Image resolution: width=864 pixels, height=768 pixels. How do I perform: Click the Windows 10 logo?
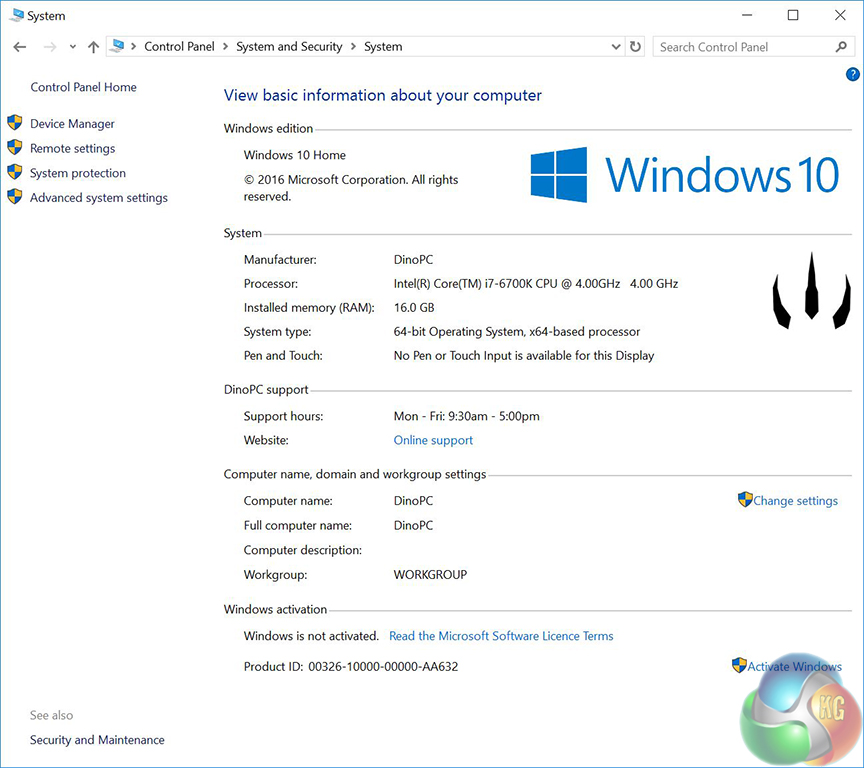tap(684, 175)
